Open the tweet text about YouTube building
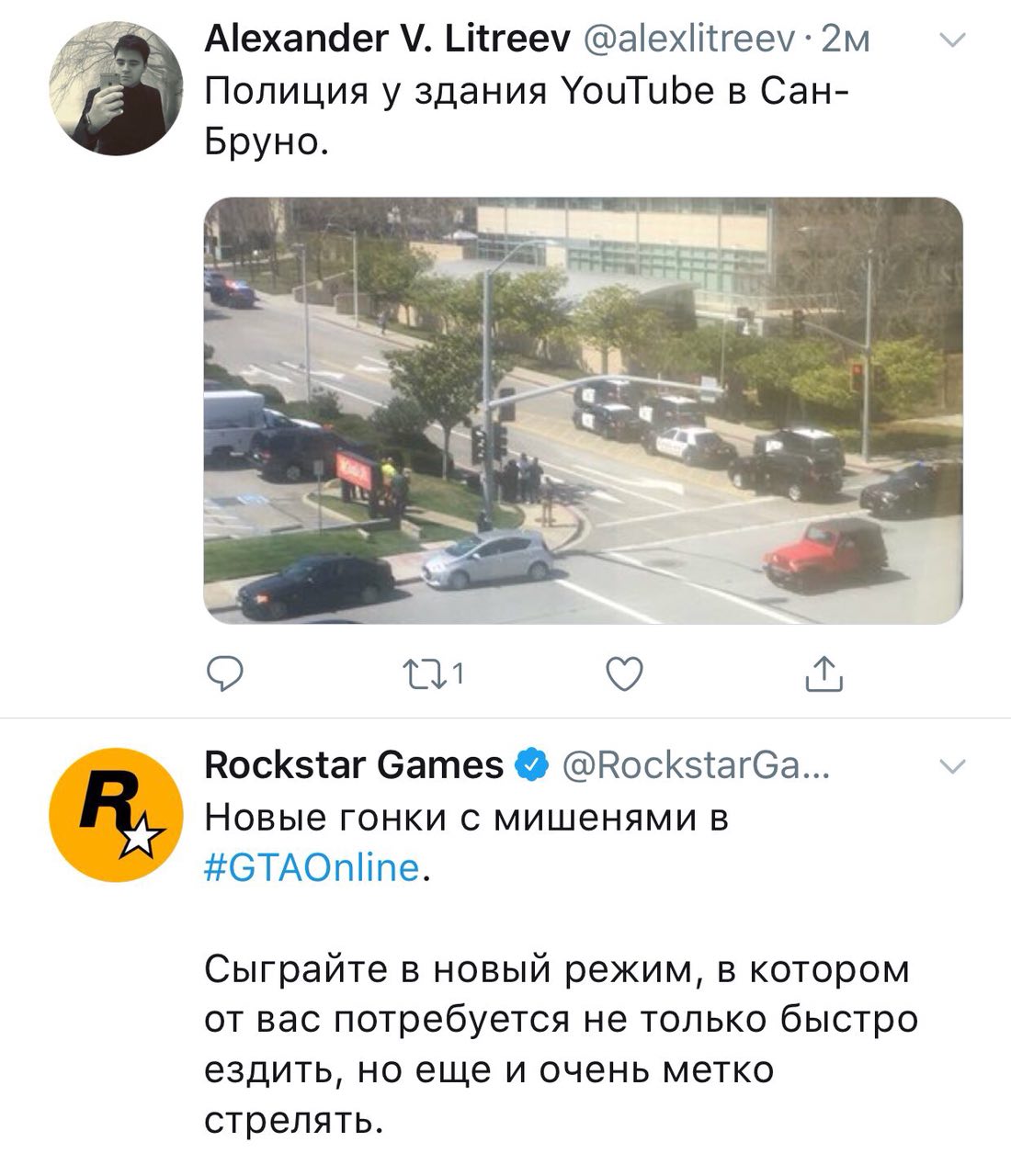Viewport: 1011px width, 1176px height. [x=519, y=117]
